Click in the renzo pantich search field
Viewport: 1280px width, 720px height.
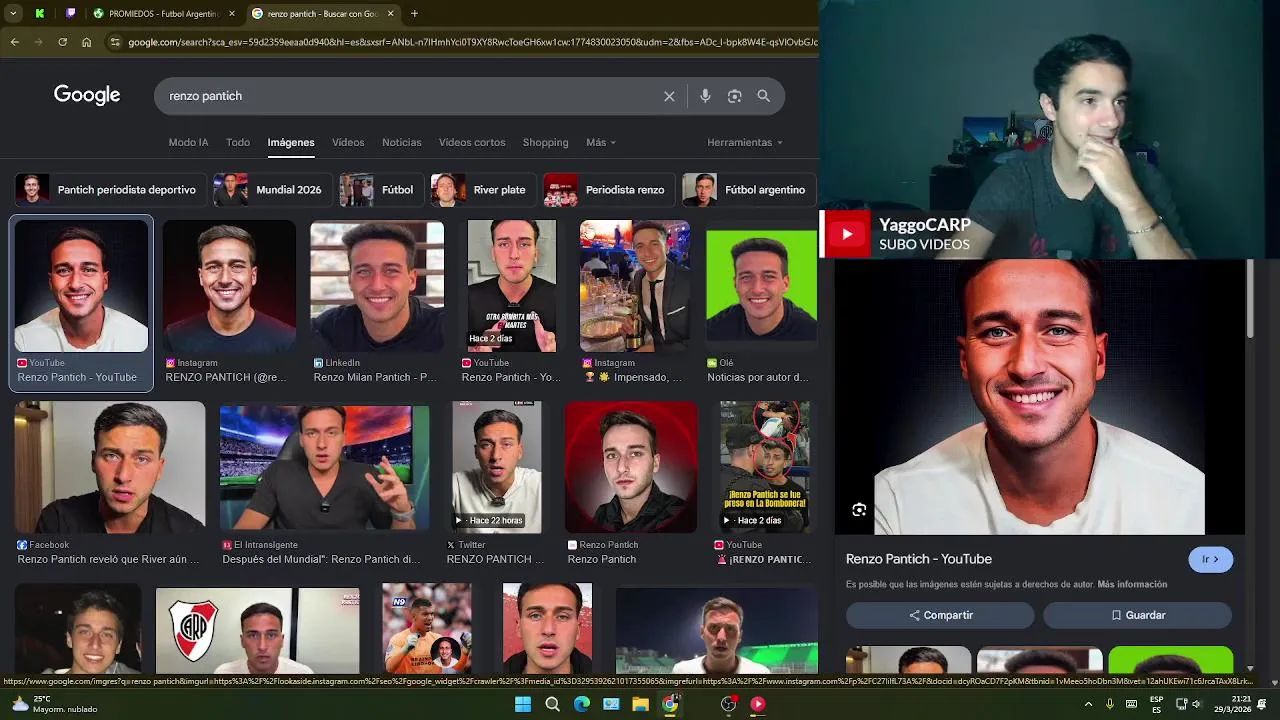[410, 96]
